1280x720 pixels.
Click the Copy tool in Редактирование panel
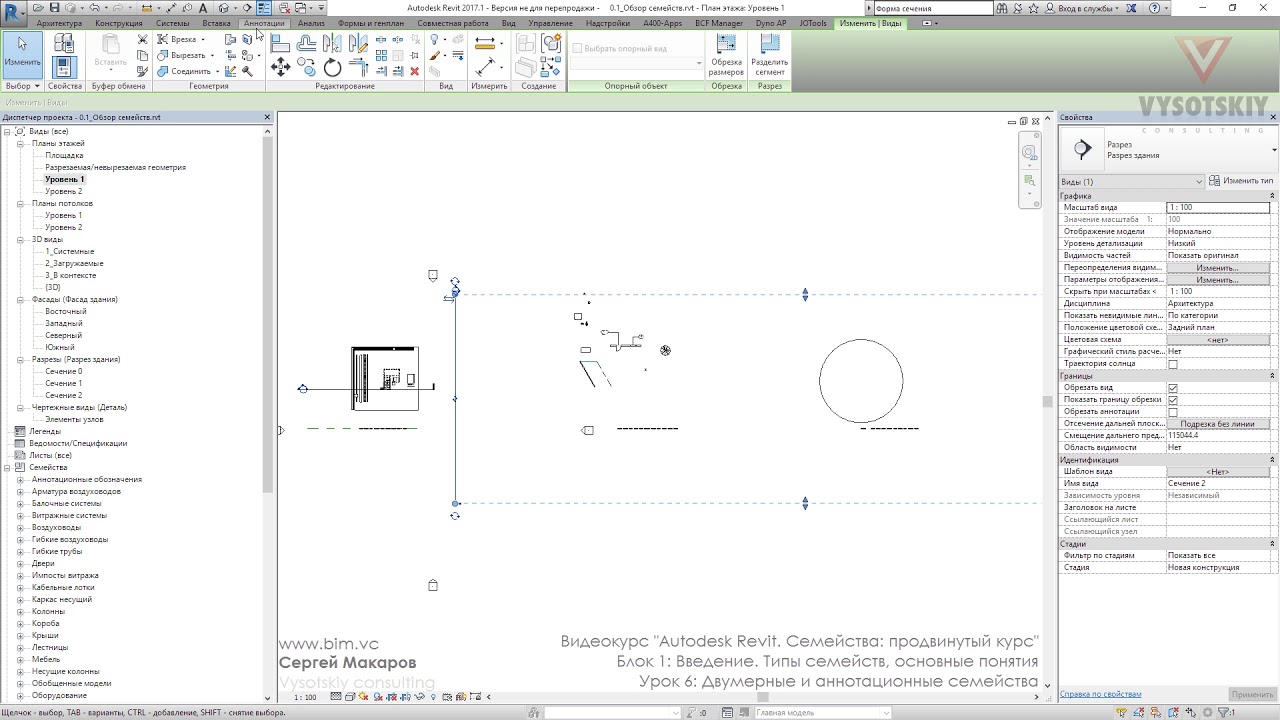[306, 67]
